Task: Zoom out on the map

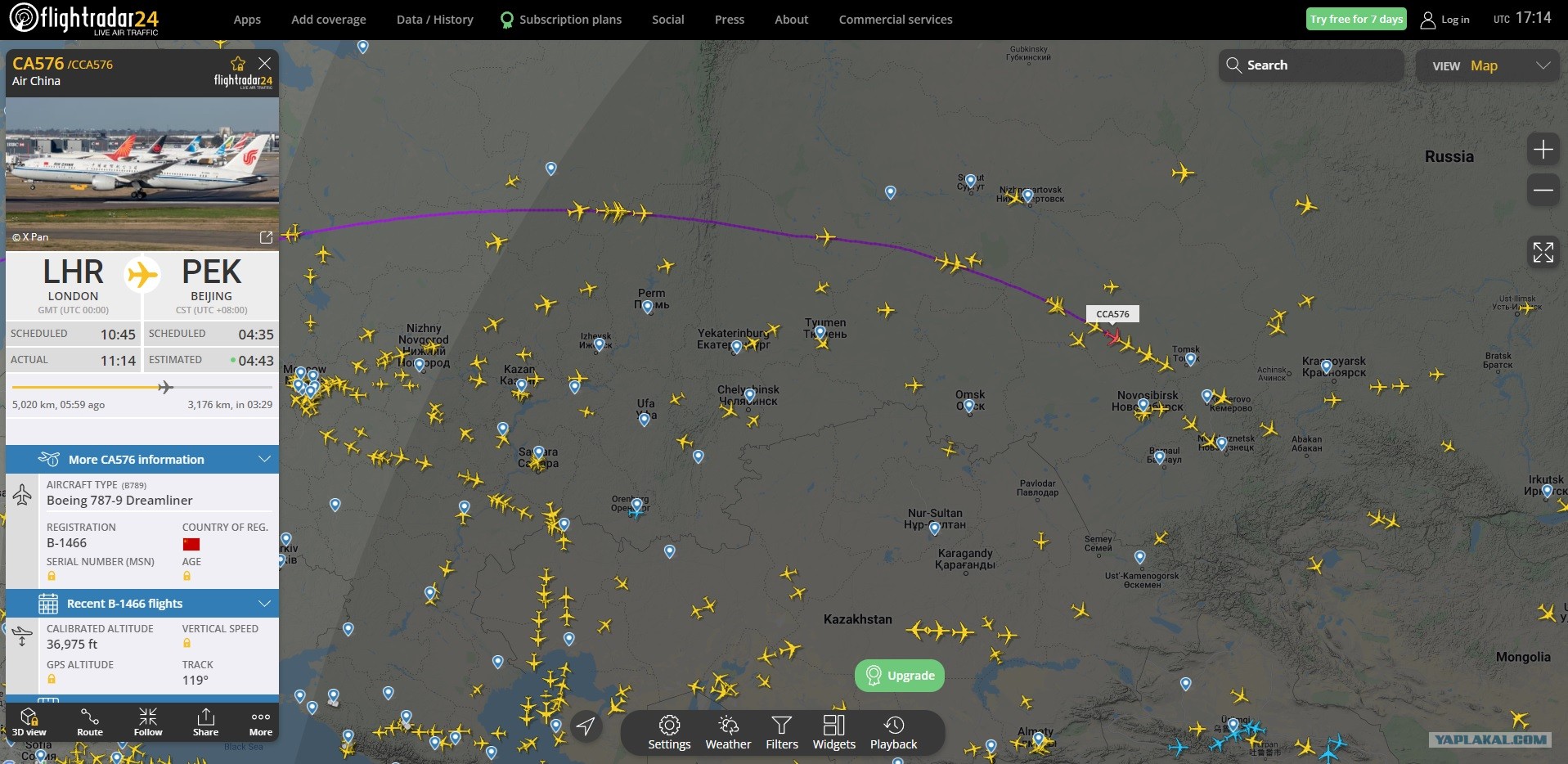Action: click(x=1543, y=191)
